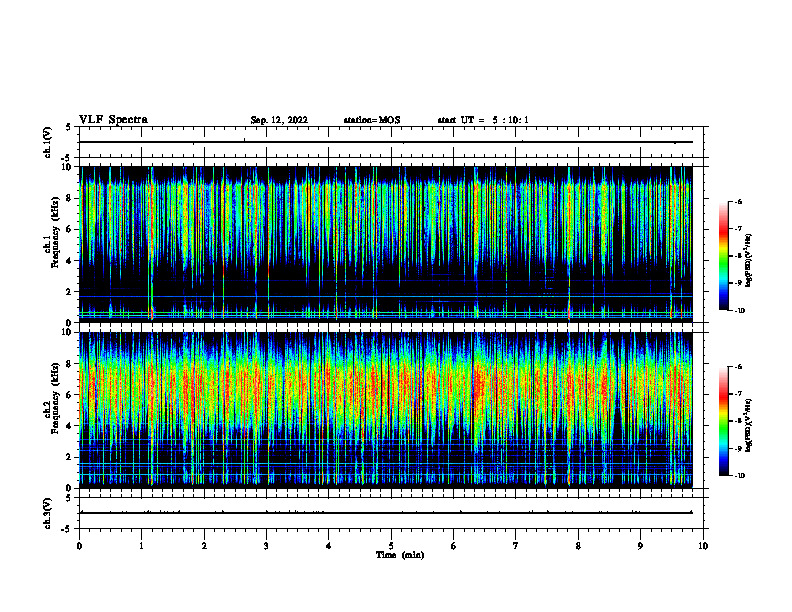Click time axis tick label "0"
Image resolution: width=792 pixels, height=612 pixels.
79,546
